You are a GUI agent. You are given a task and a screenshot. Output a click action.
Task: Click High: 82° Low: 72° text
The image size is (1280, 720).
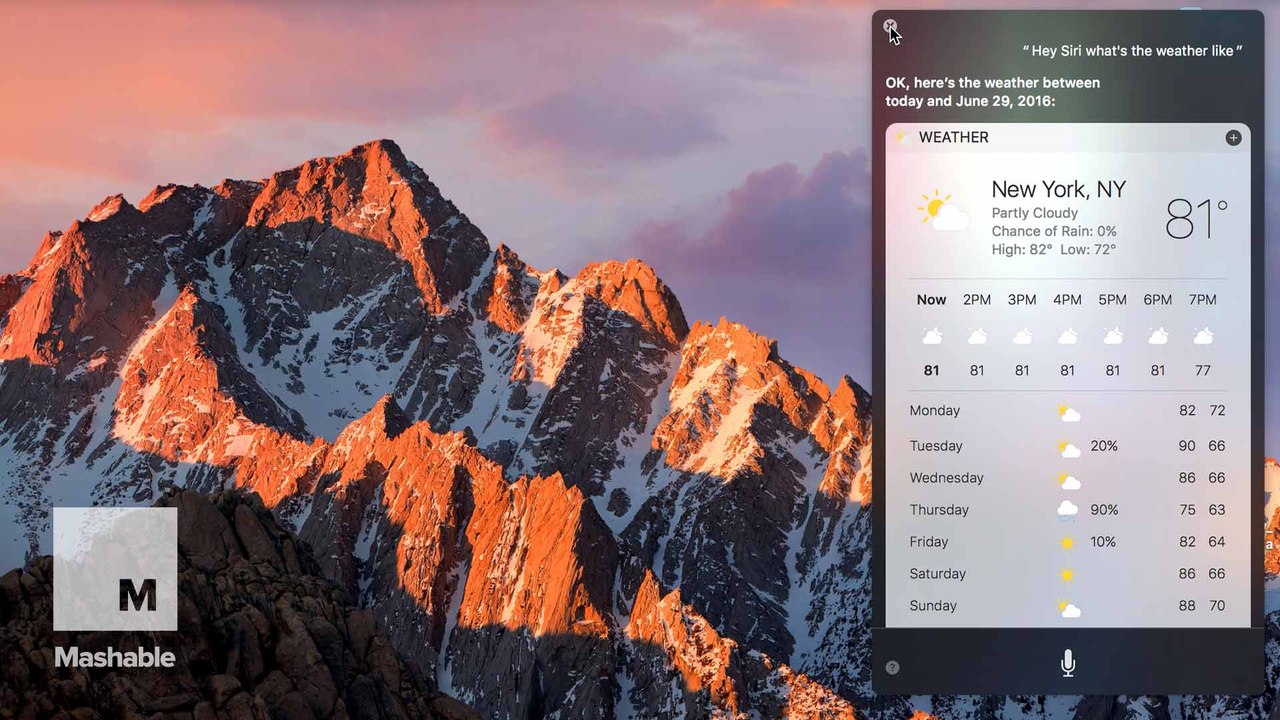1053,249
